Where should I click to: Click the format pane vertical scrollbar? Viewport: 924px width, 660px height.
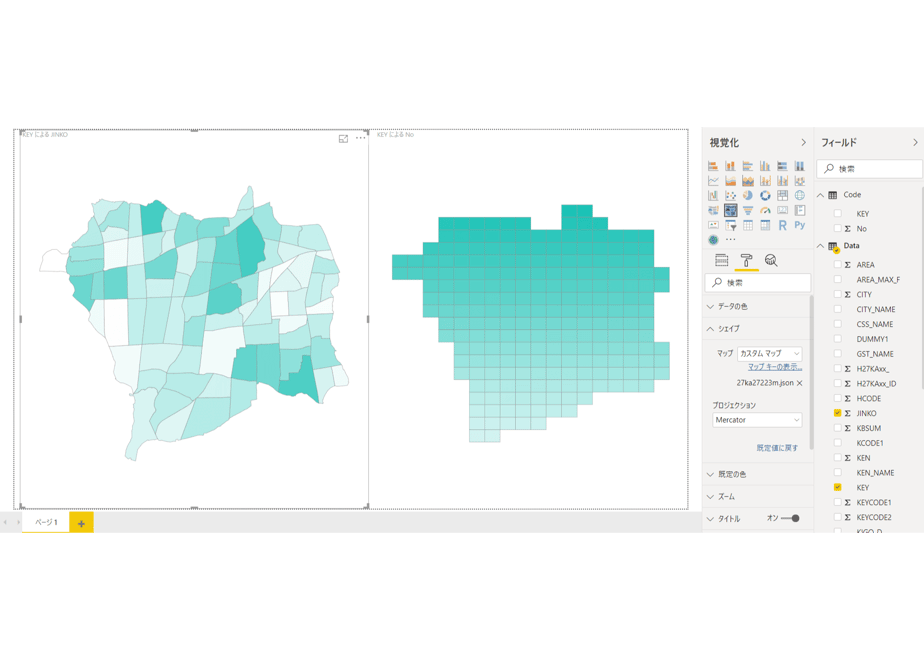[x=811, y=371]
